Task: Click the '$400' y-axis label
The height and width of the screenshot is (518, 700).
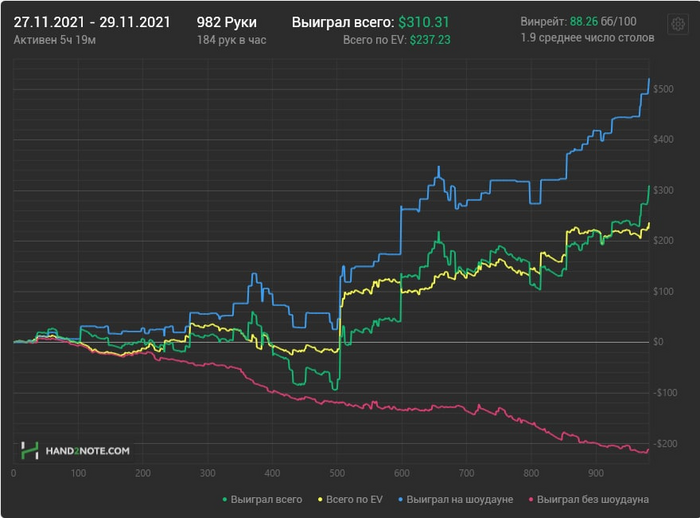Action: (x=663, y=139)
